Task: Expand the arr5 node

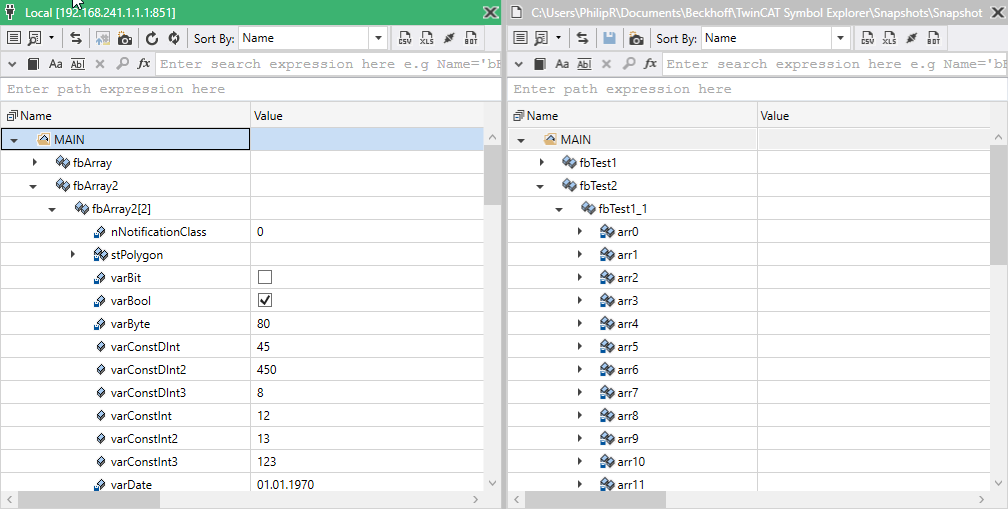Action: (x=579, y=346)
